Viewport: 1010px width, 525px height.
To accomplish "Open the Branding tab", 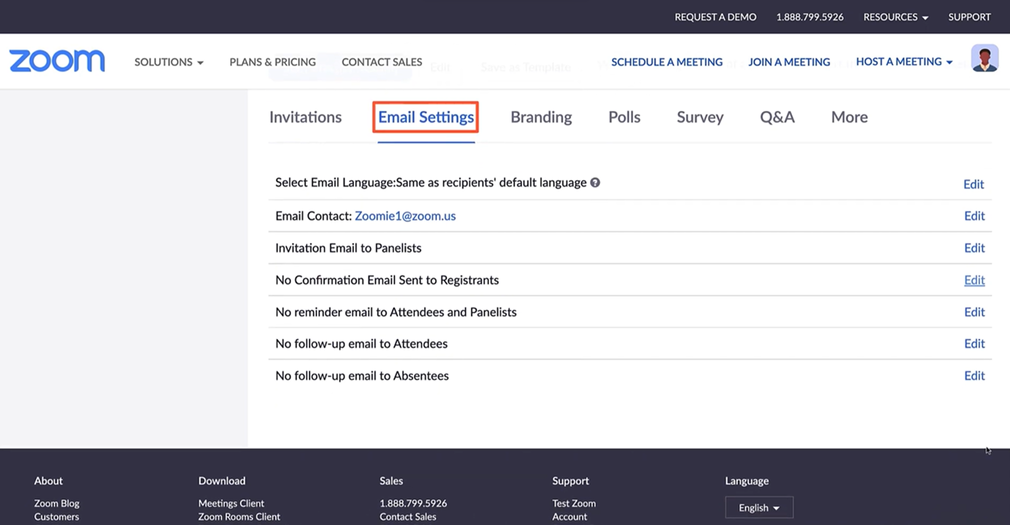I will [x=541, y=117].
